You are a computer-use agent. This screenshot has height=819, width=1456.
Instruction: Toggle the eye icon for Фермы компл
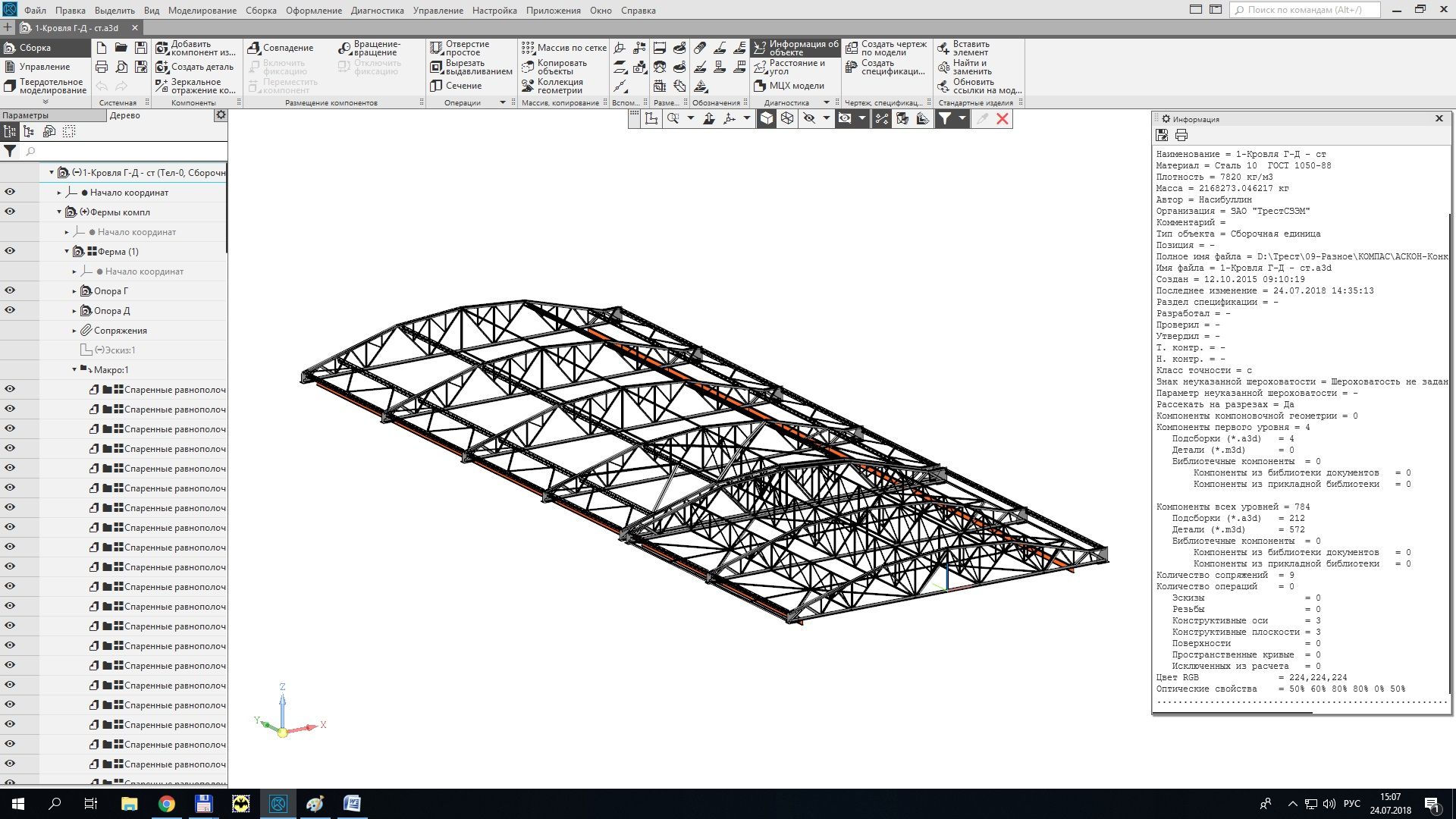pyautogui.click(x=10, y=212)
